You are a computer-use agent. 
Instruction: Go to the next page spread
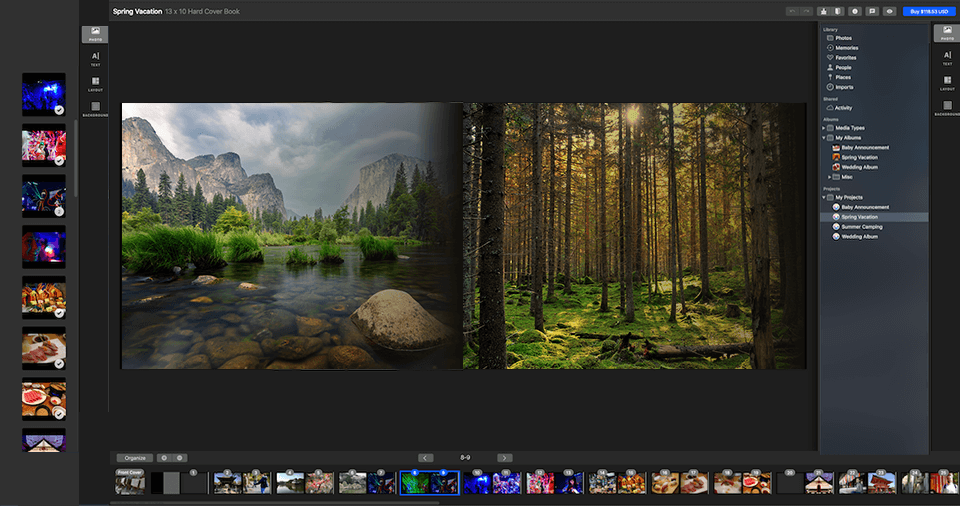[x=504, y=458]
